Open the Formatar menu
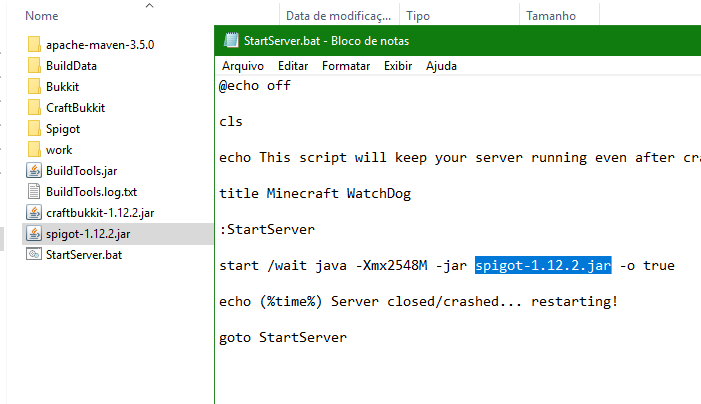 tap(346, 66)
